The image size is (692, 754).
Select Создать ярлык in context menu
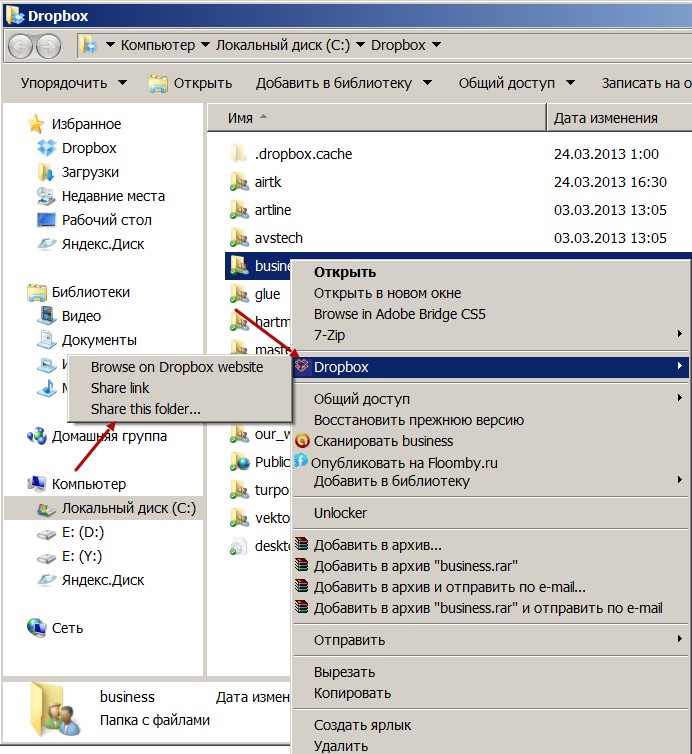click(x=362, y=725)
